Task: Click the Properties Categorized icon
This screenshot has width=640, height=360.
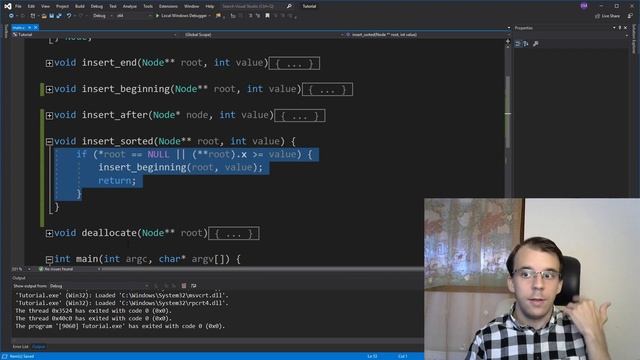Action: coord(518,44)
